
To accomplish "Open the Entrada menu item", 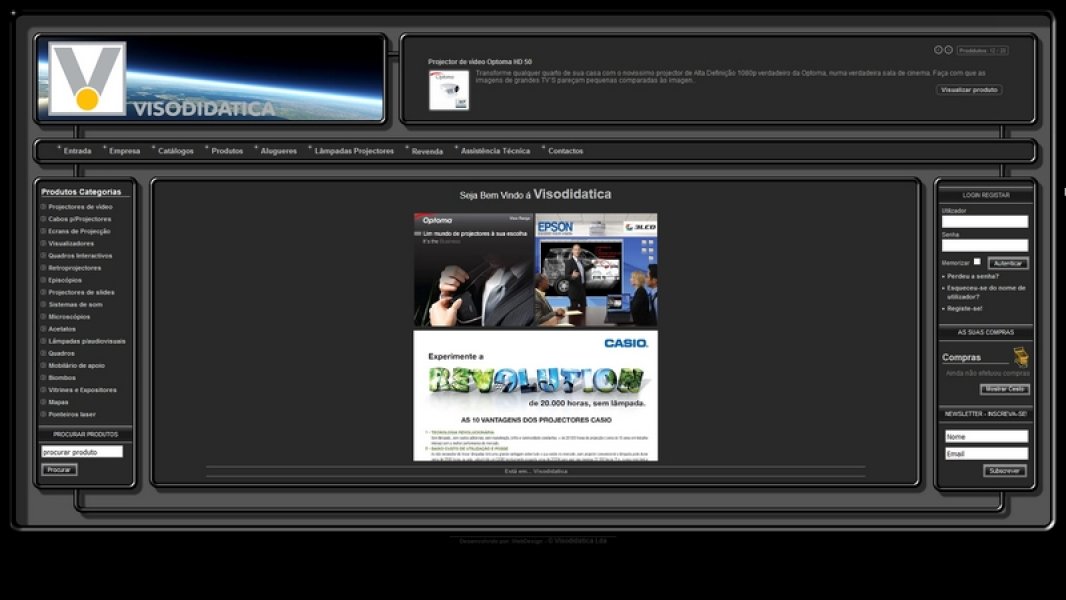I will tap(78, 151).
